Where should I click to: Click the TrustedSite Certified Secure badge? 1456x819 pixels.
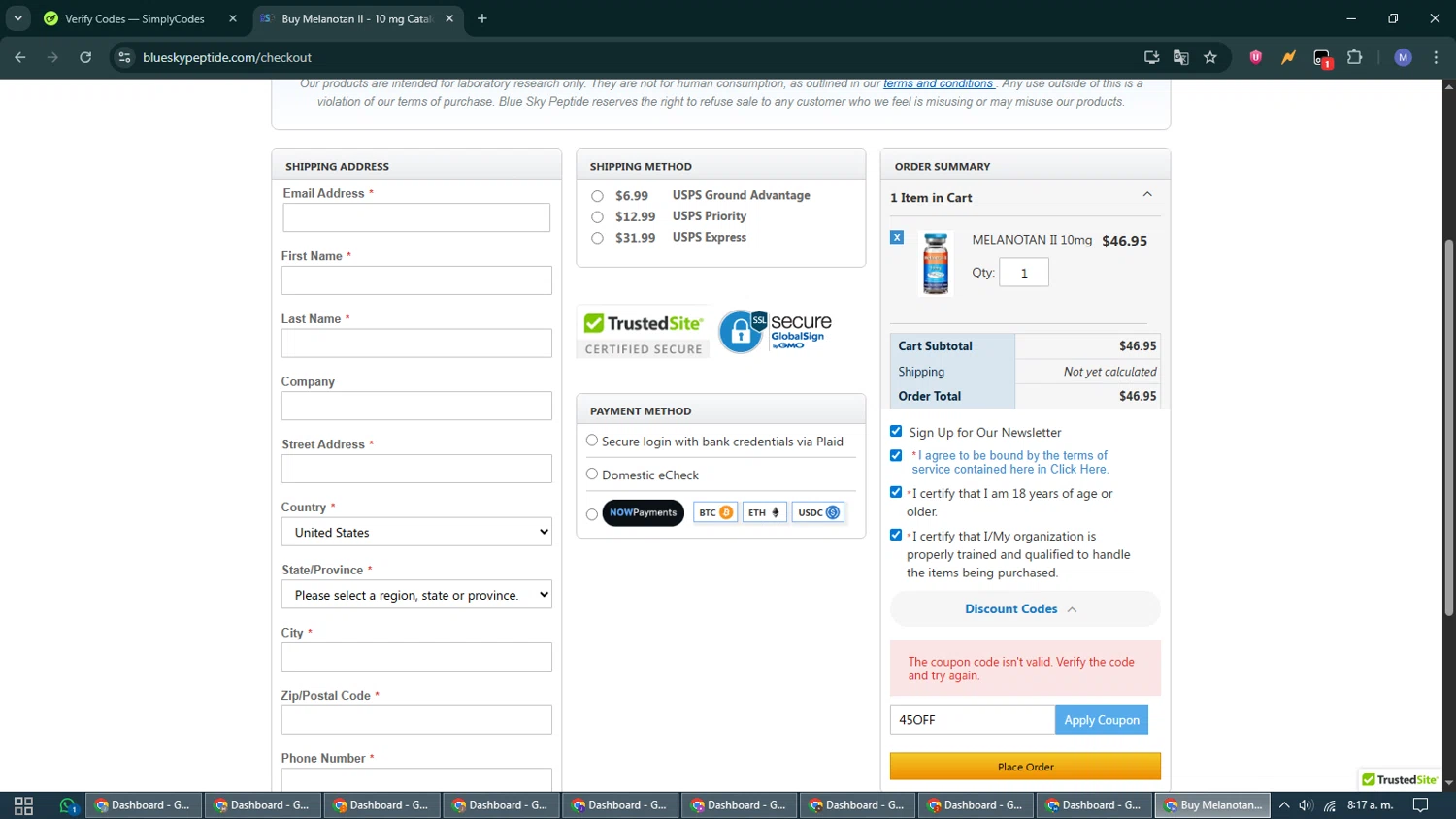pyautogui.click(x=643, y=333)
